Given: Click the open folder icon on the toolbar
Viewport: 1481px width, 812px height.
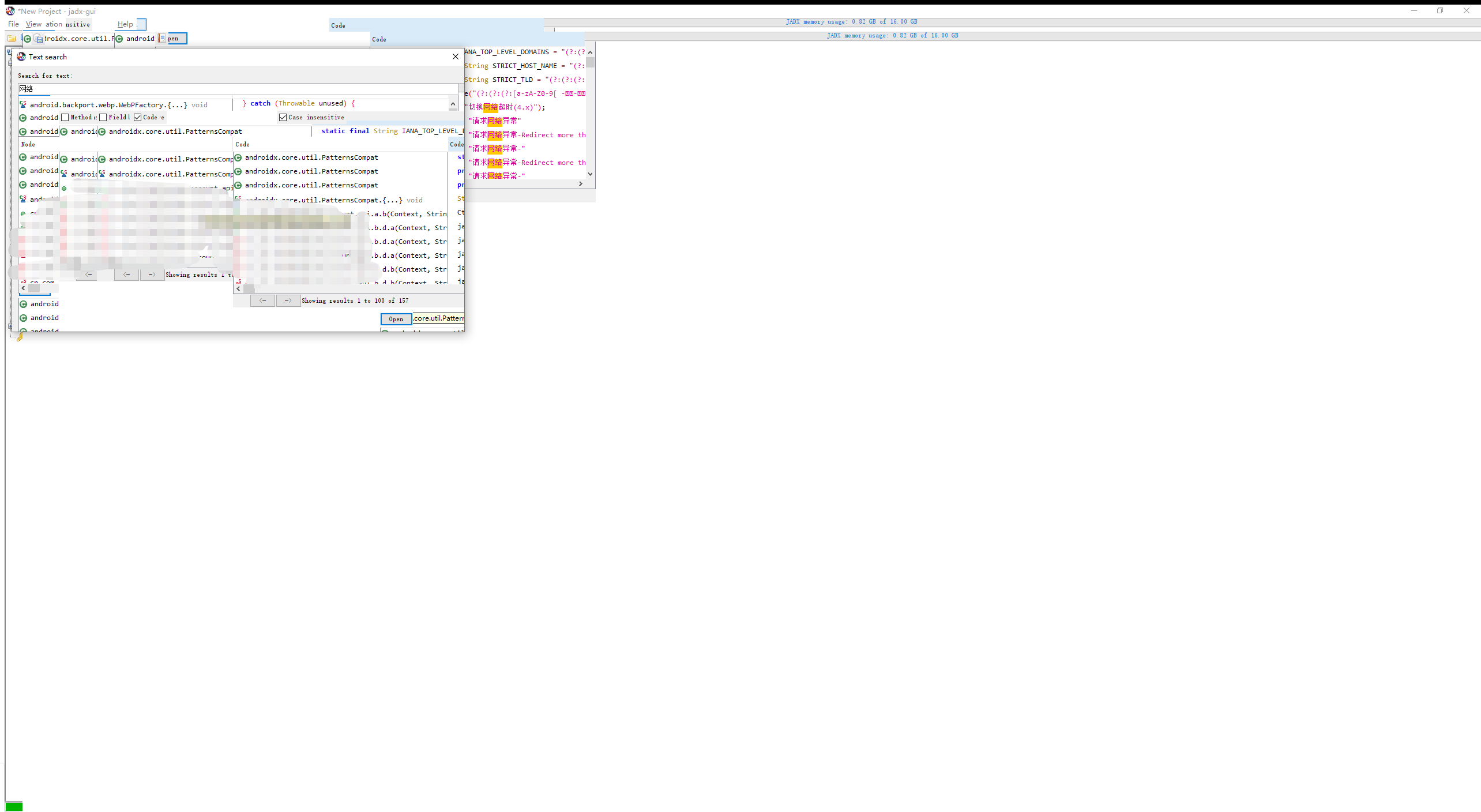Looking at the screenshot, I should click(x=12, y=39).
